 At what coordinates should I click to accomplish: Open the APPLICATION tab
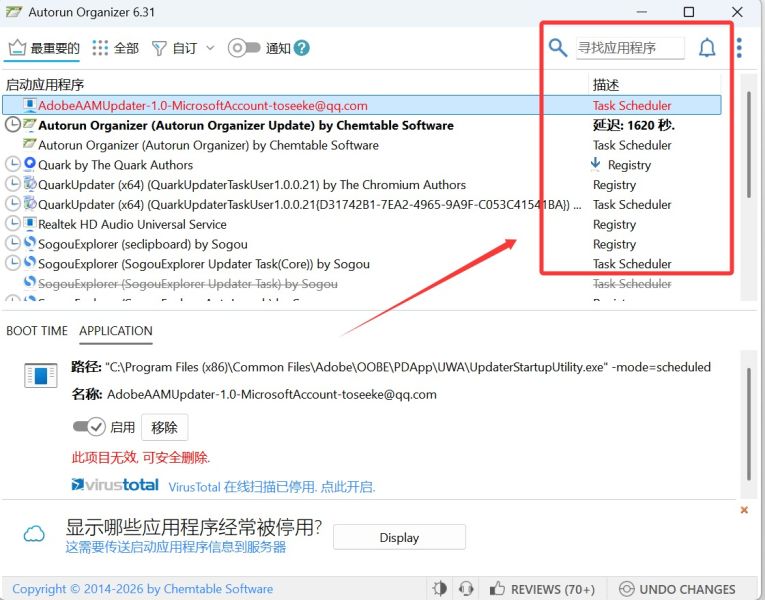point(116,331)
